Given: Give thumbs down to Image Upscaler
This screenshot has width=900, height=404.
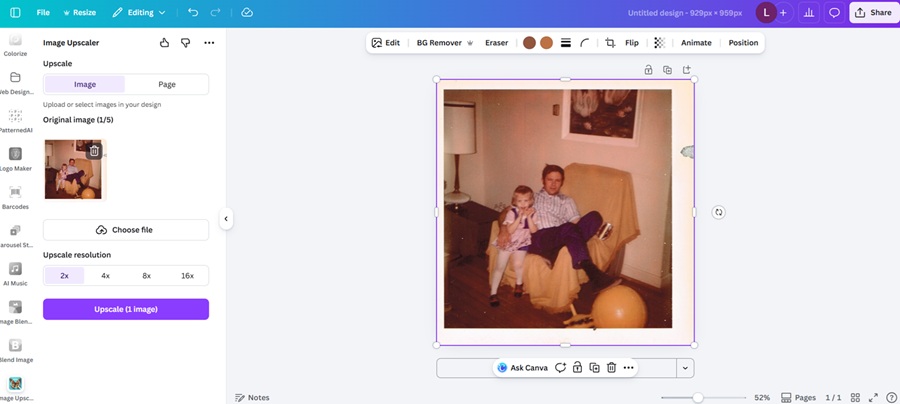Looking at the screenshot, I should pyautogui.click(x=185, y=42).
